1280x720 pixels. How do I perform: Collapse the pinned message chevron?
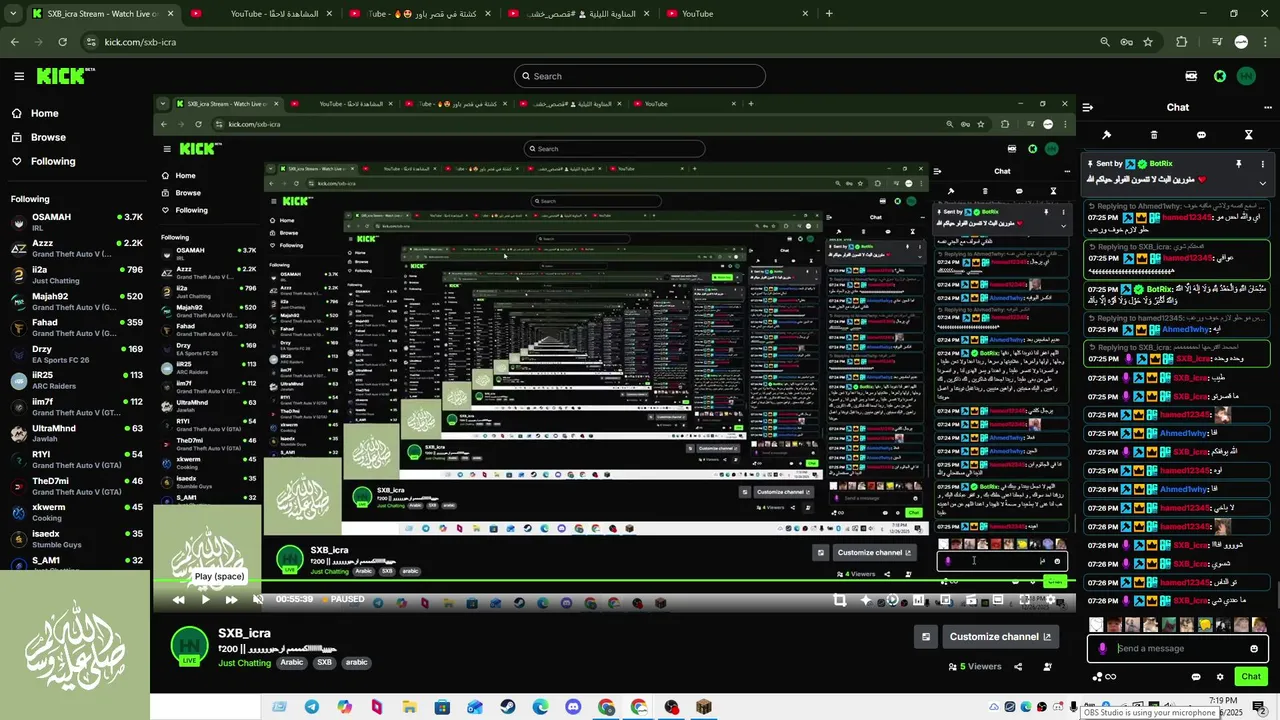pyautogui.click(x=1262, y=183)
